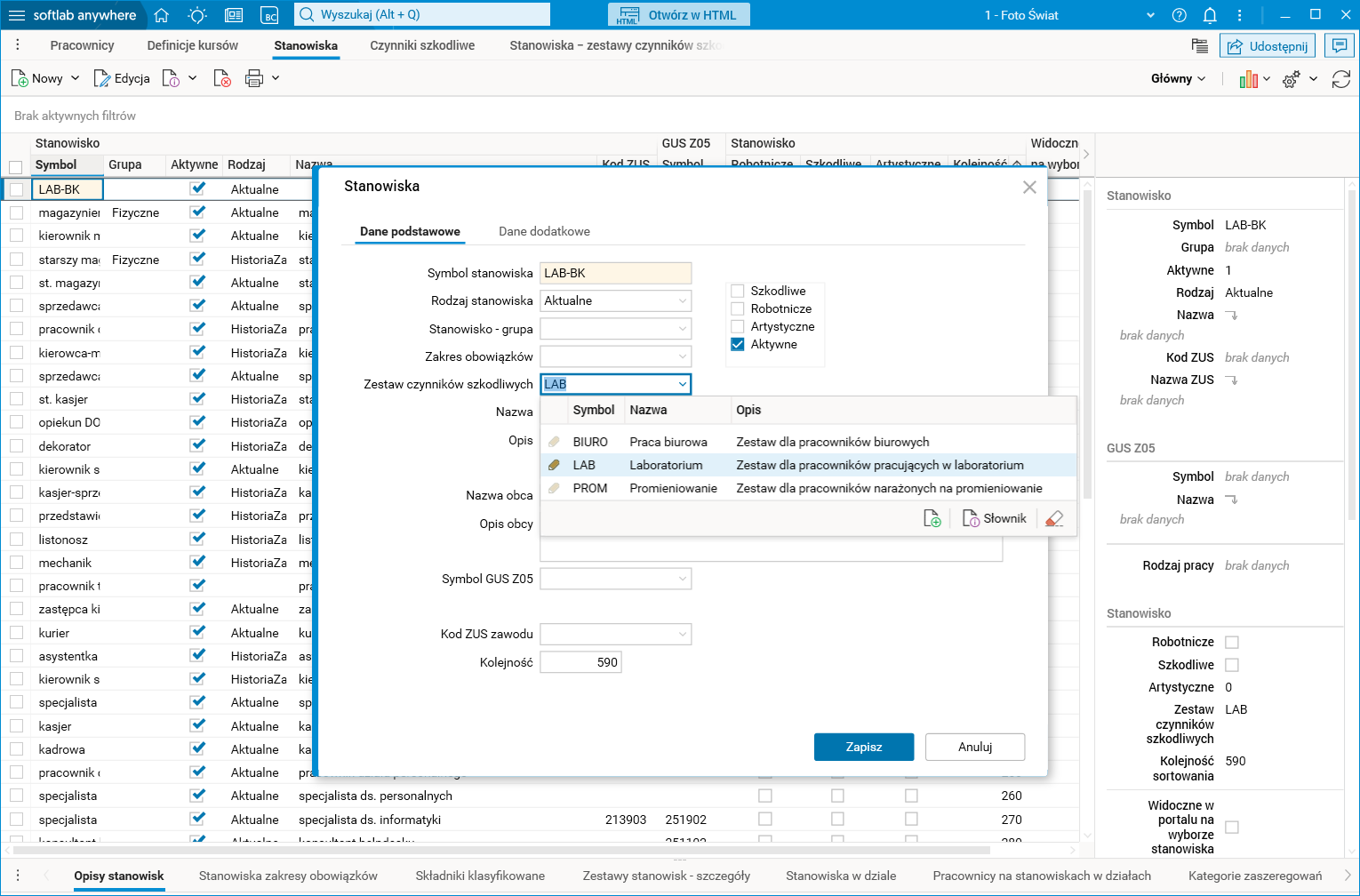The height and width of the screenshot is (896, 1360).
Task: Collapse the right details panel arrow
Action: tap(1086, 154)
